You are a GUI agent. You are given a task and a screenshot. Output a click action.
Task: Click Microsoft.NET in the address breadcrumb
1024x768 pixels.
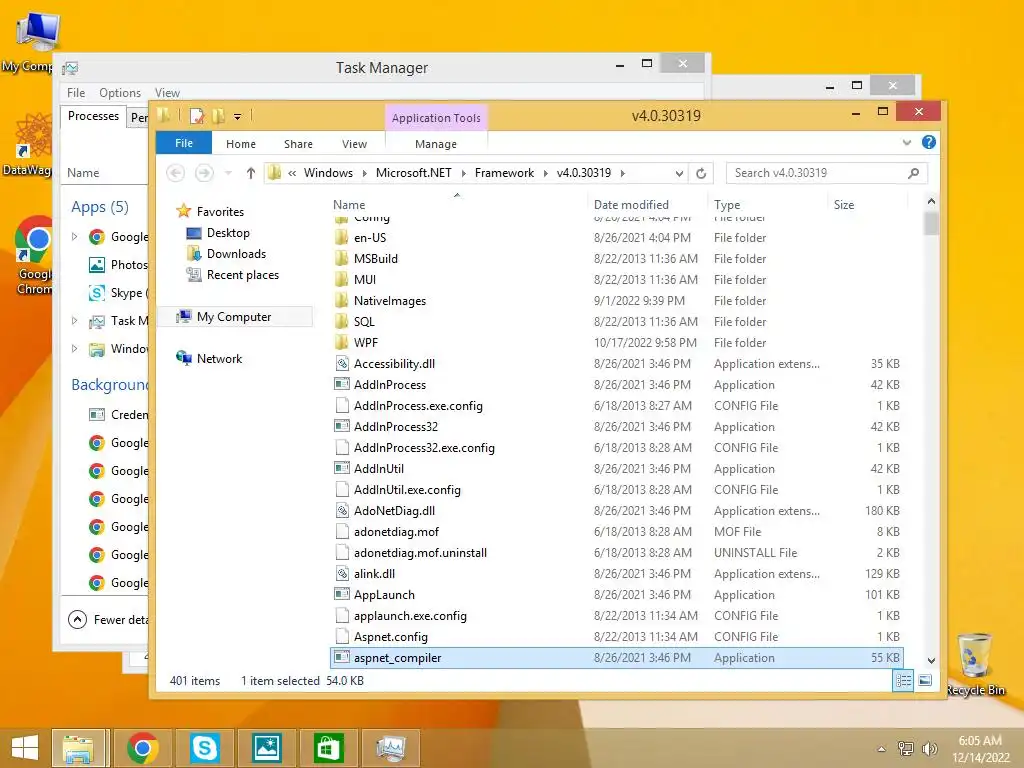click(x=413, y=173)
